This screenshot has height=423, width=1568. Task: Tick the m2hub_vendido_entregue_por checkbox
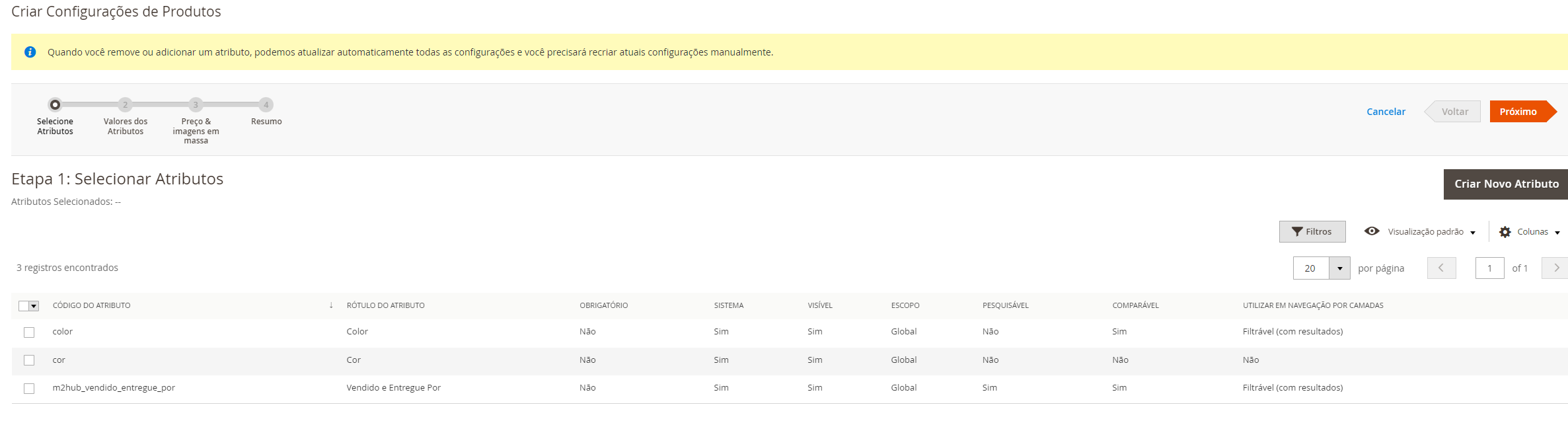pos(29,389)
